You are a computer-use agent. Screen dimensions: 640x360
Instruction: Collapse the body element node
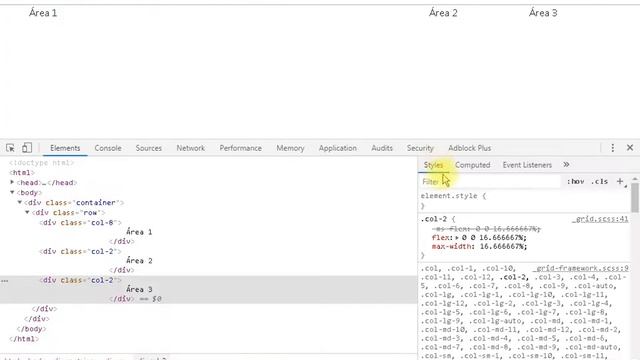point(12,192)
